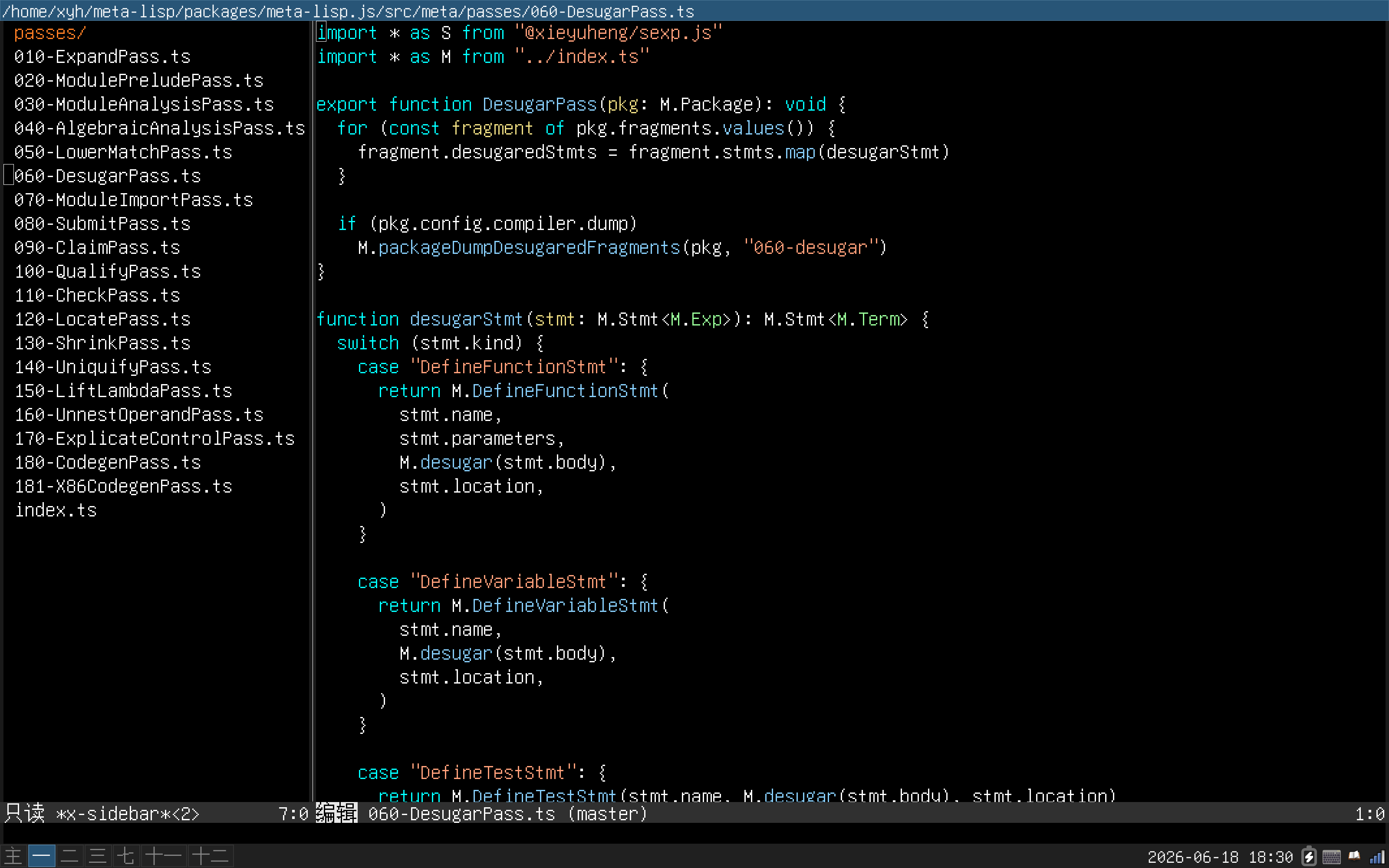Screen dimensions: 1389x868
Task: Click the battery charging tray icon
Action: click(x=1309, y=857)
